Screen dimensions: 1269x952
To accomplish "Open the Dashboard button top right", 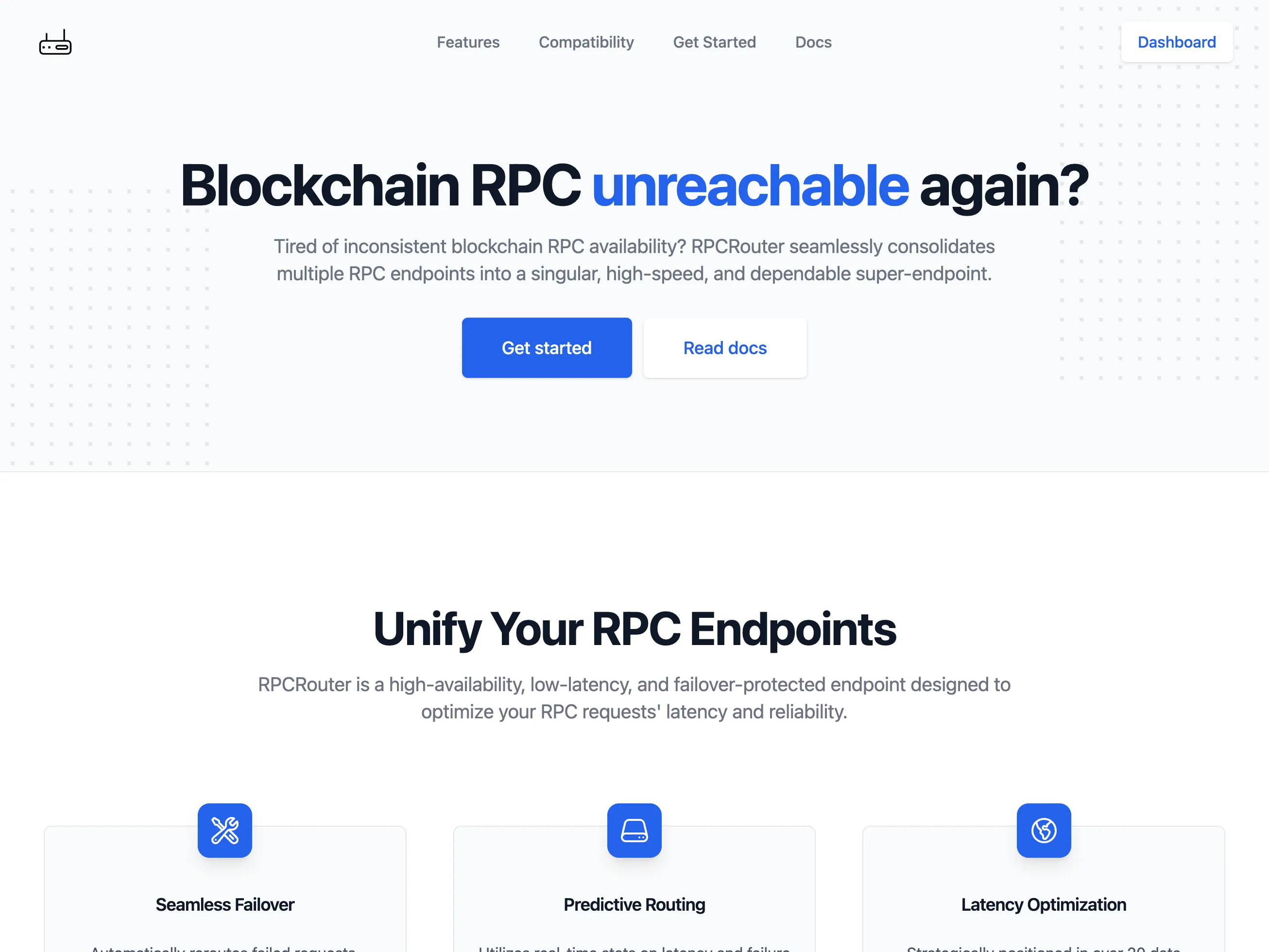I will tap(1177, 42).
